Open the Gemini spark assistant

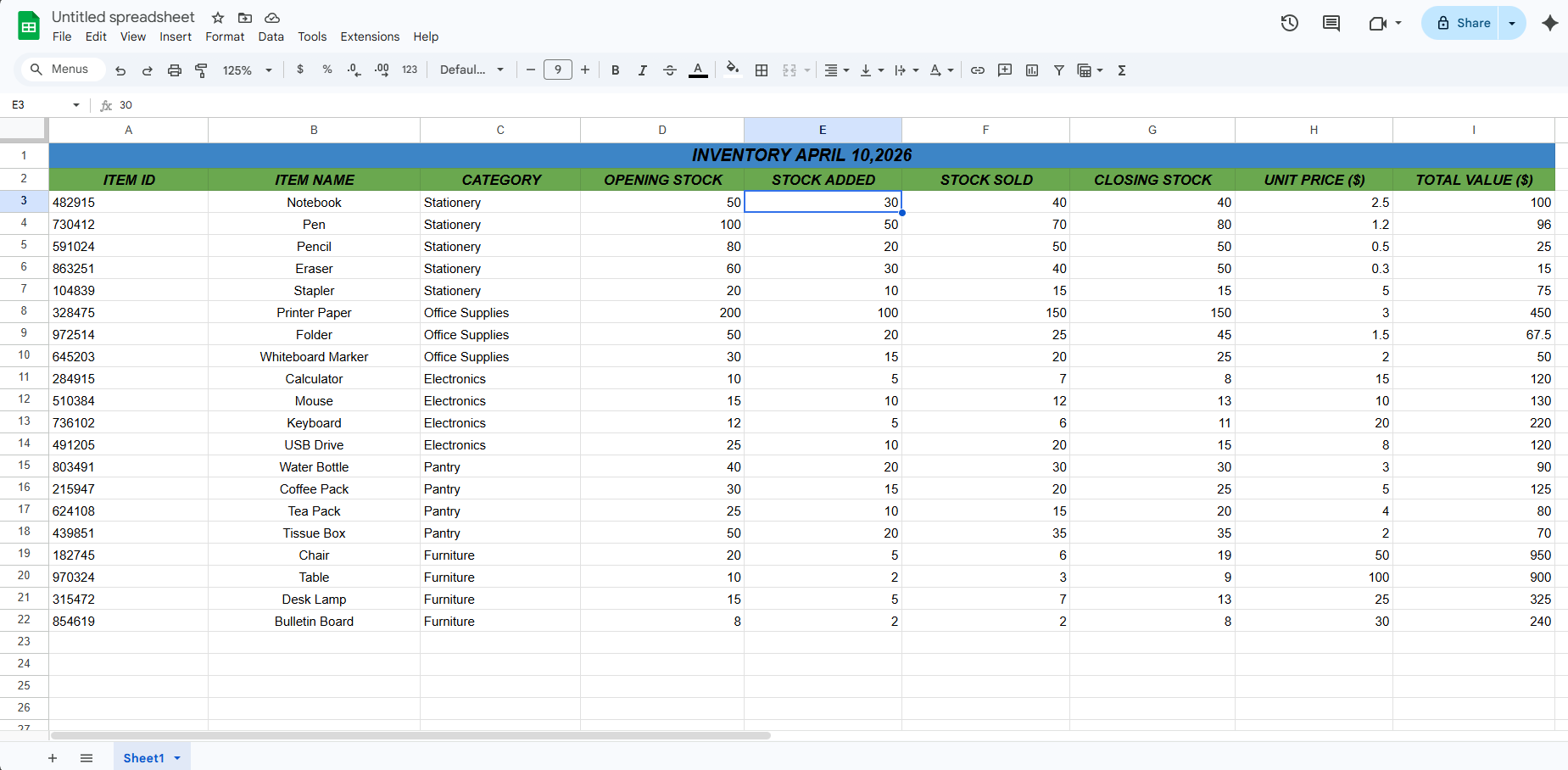[x=1550, y=23]
